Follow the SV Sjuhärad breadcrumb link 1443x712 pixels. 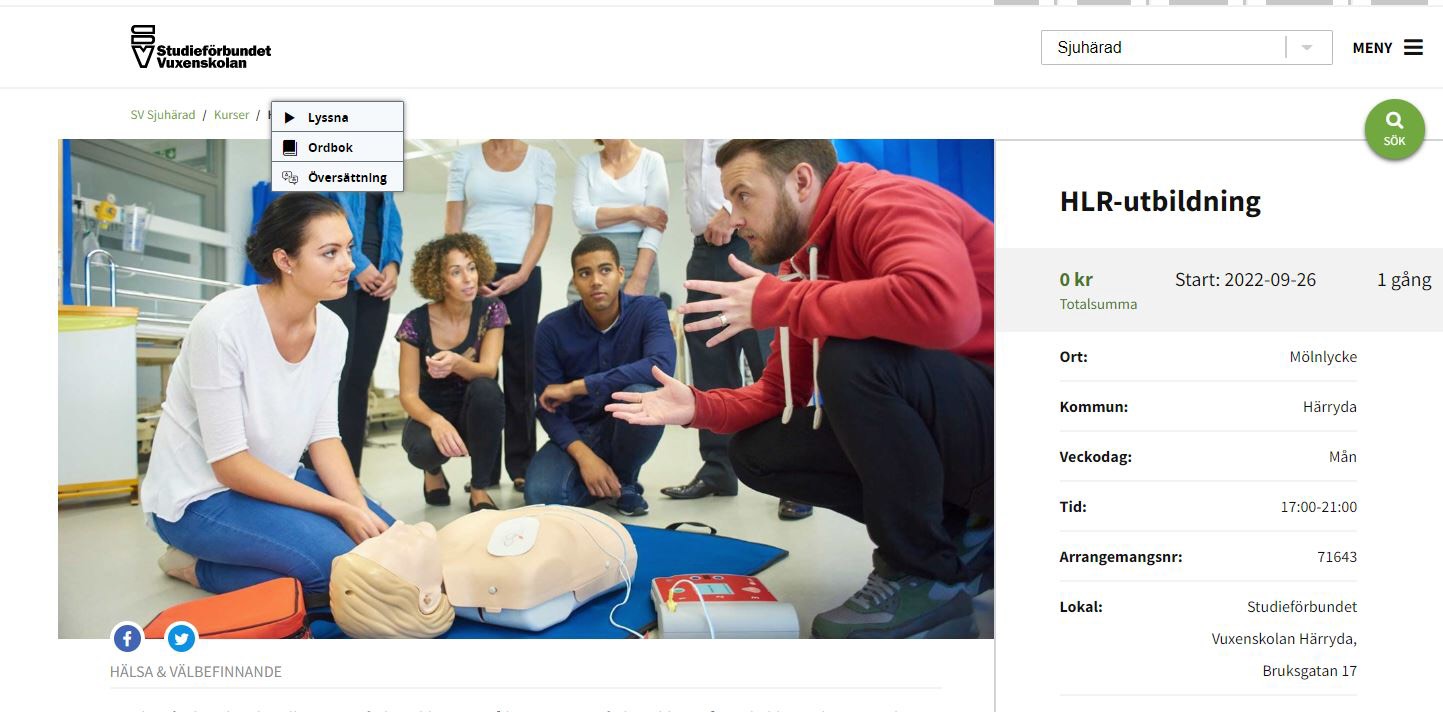click(x=163, y=115)
